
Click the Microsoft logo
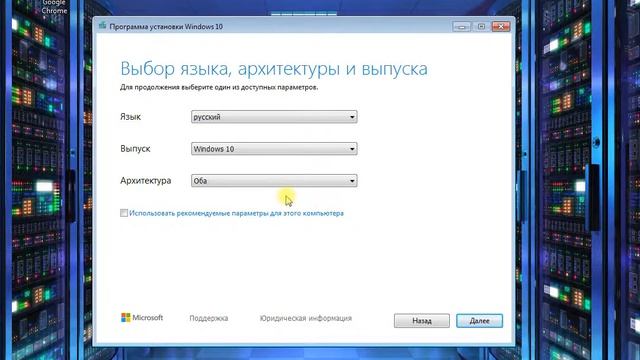pos(142,318)
